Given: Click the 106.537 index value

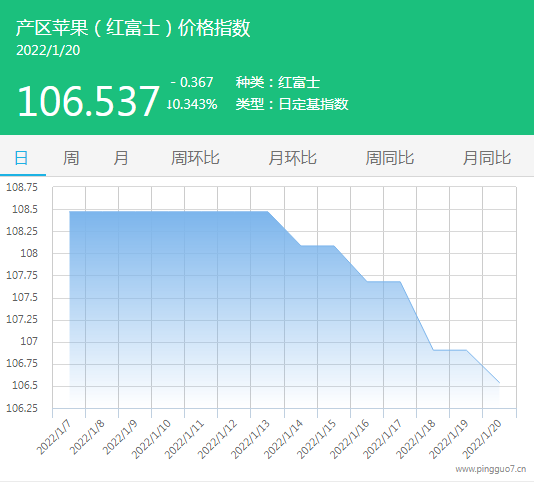Looking at the screenshot, I should pos(88,101).
